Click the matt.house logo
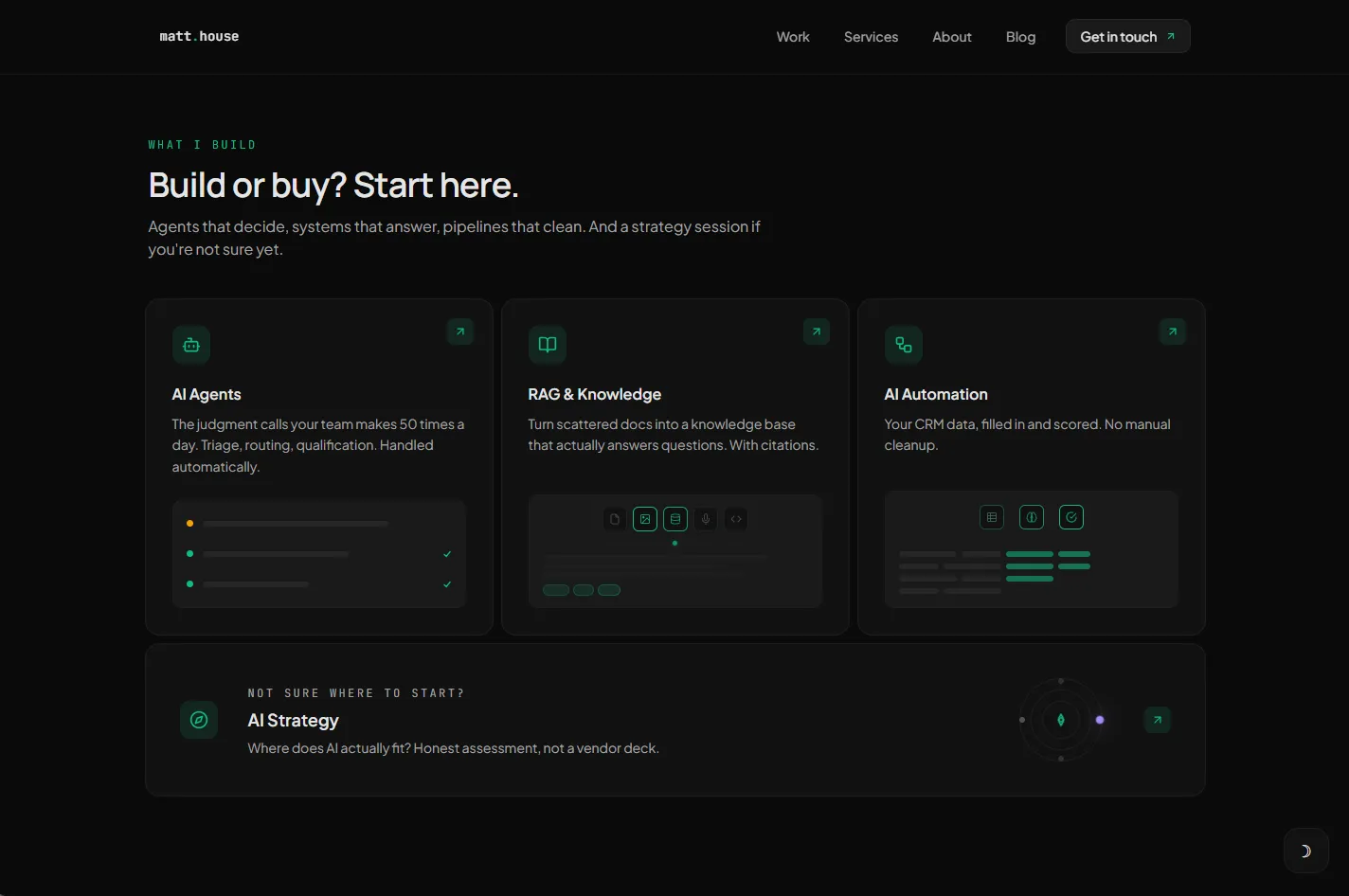This screenshot has height=896, width=1349. (199, 37)
